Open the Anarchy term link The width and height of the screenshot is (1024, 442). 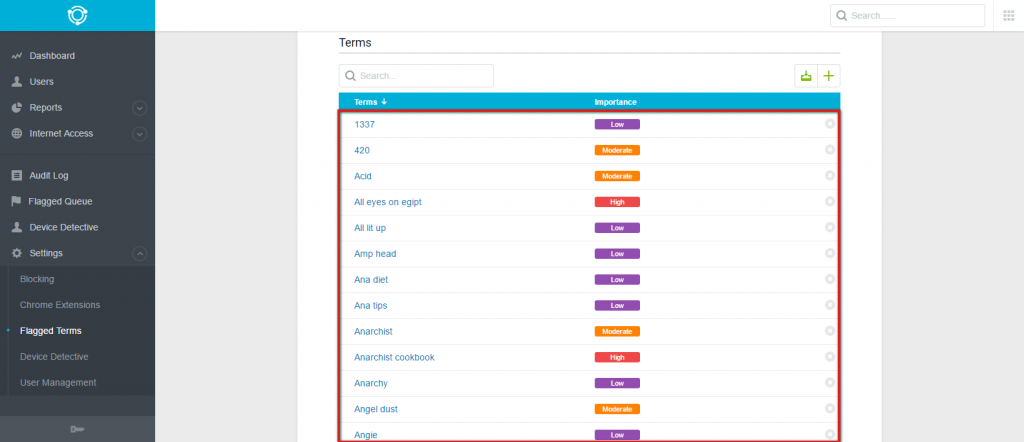(371, 383)
